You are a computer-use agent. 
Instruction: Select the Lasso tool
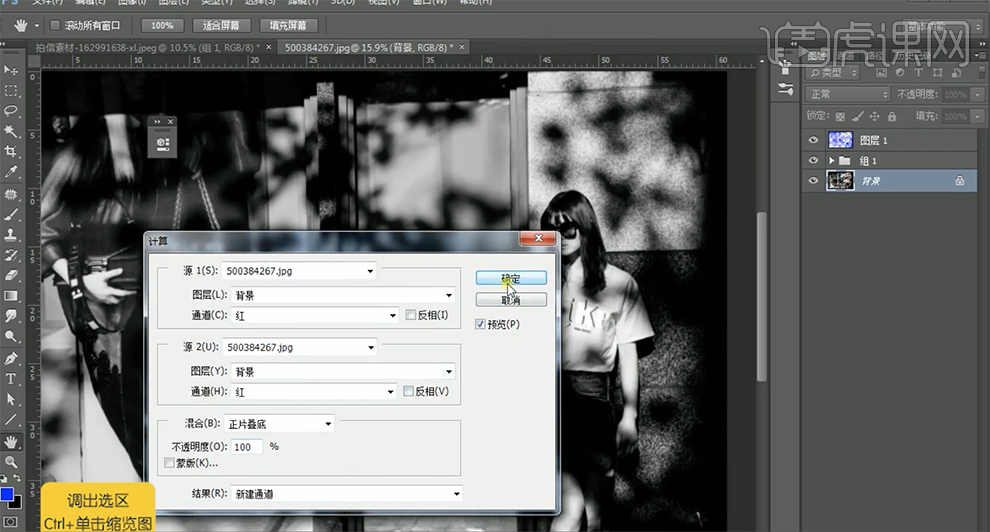[11, 111]
